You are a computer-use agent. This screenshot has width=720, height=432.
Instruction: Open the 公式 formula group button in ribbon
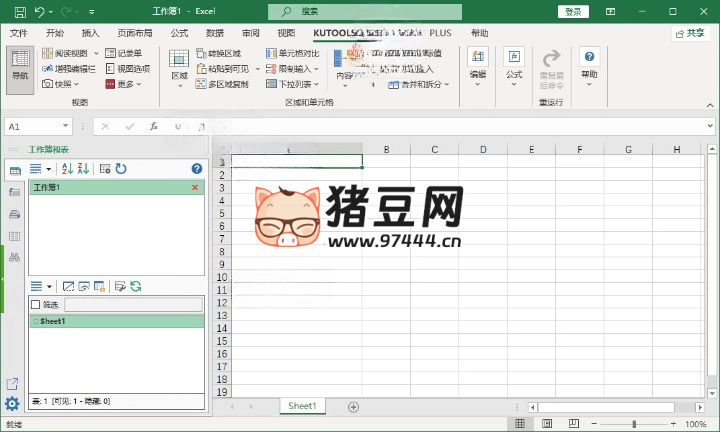point(514,68)
